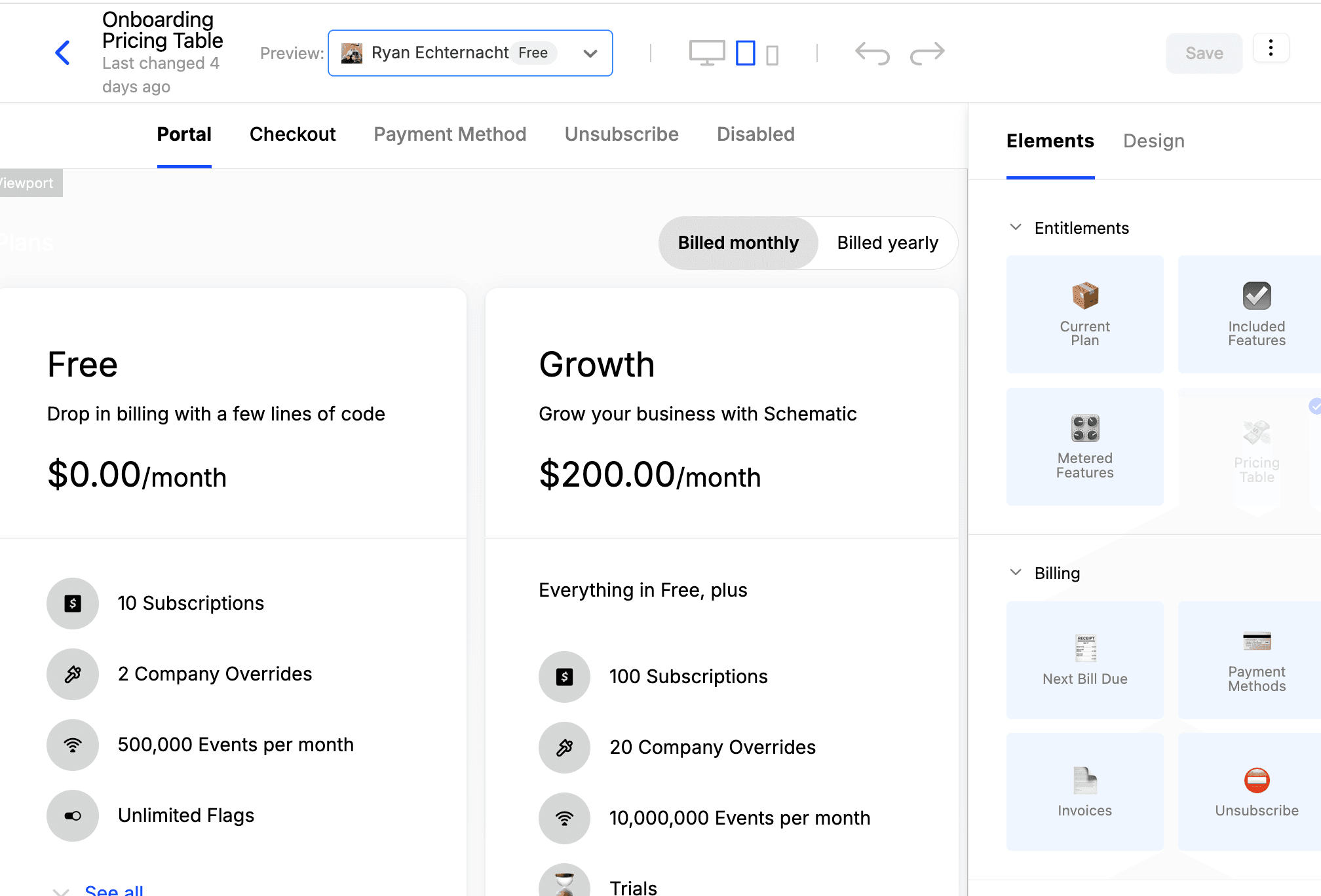
Task: Click the back arrow icon
Action: (x=63, y=53)
